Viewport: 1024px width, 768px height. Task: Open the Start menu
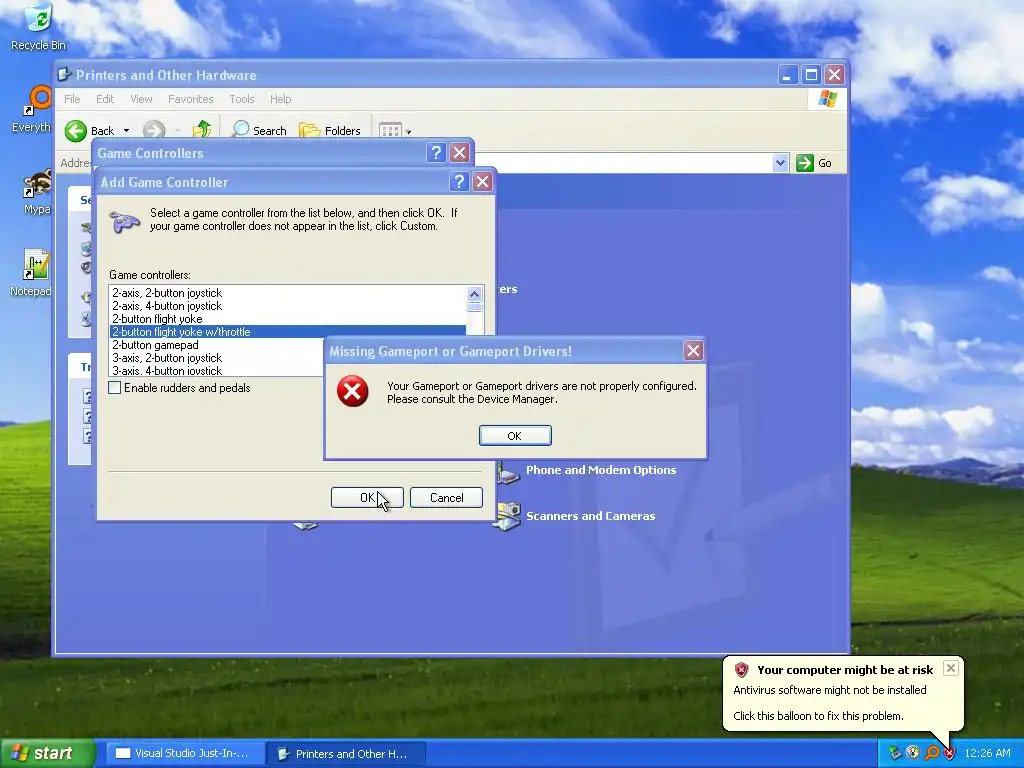point(48,753)
